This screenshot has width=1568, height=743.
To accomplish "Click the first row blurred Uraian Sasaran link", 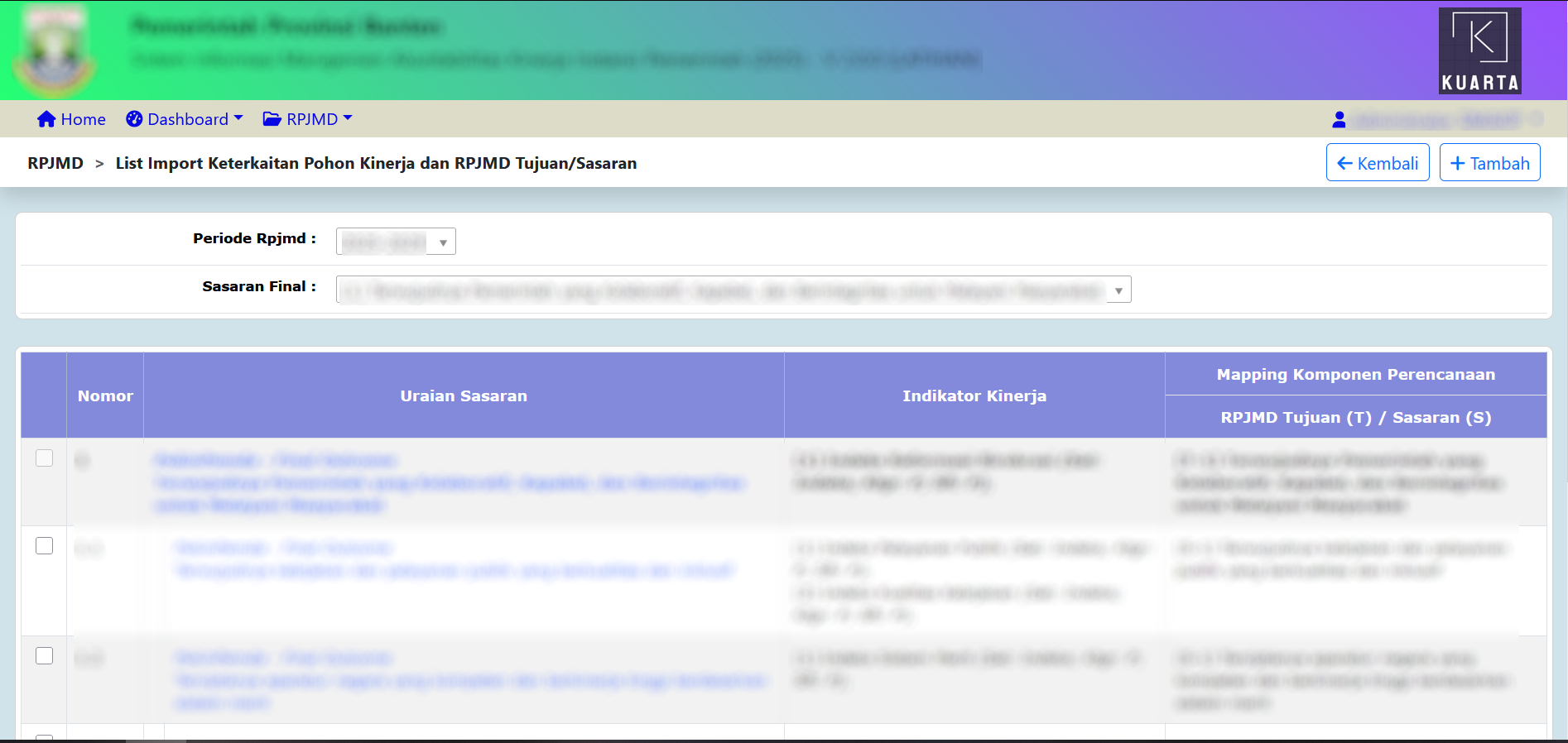I will pyautogui.click(x=451, y=482).
